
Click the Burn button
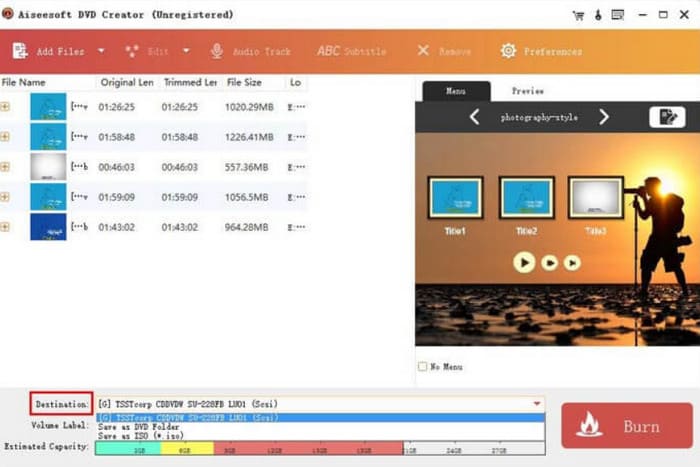pos(627,425)
